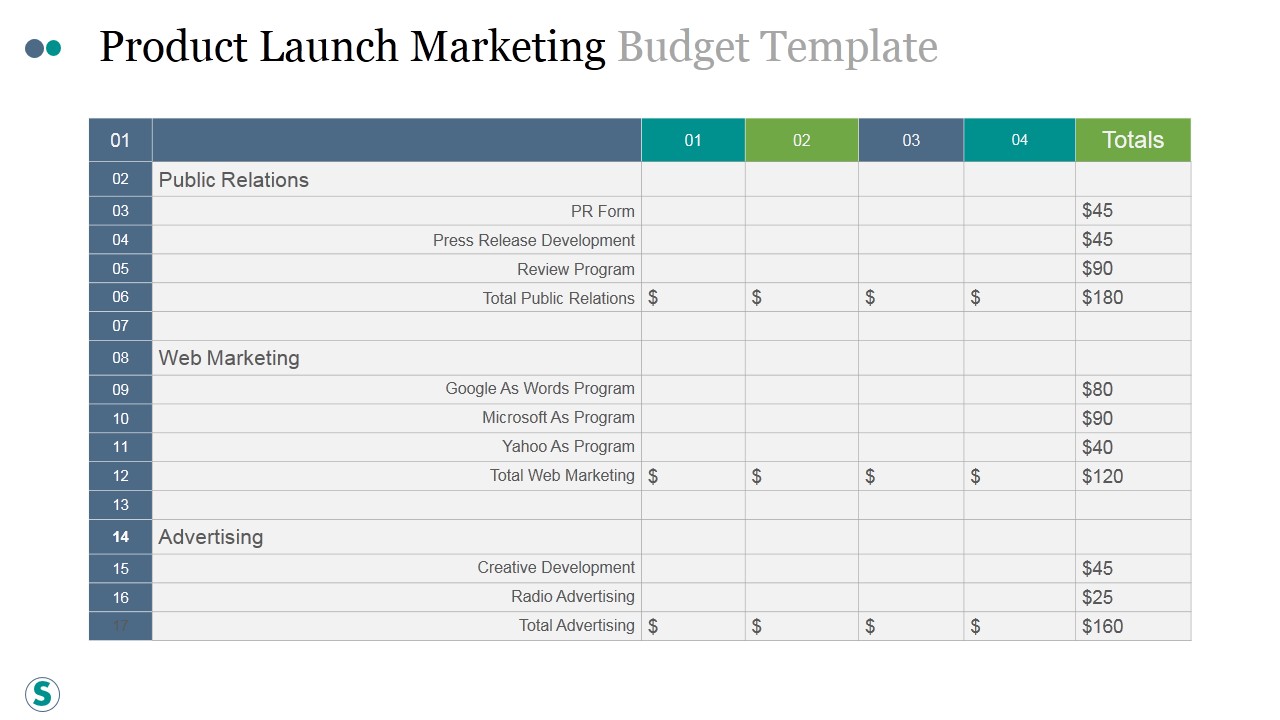Select row number 16 cell
This screenshot has width=1280, height=720.
[120, 598]
